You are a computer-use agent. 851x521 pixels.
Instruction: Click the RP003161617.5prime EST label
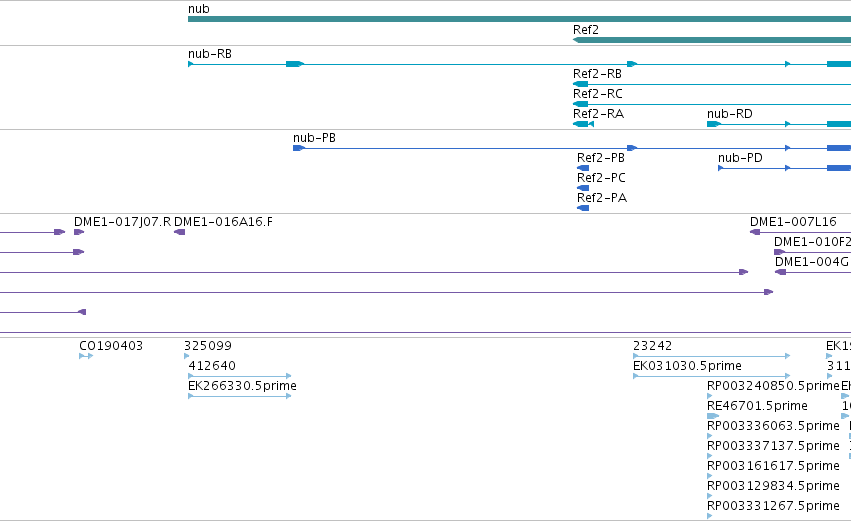[773, 466]
